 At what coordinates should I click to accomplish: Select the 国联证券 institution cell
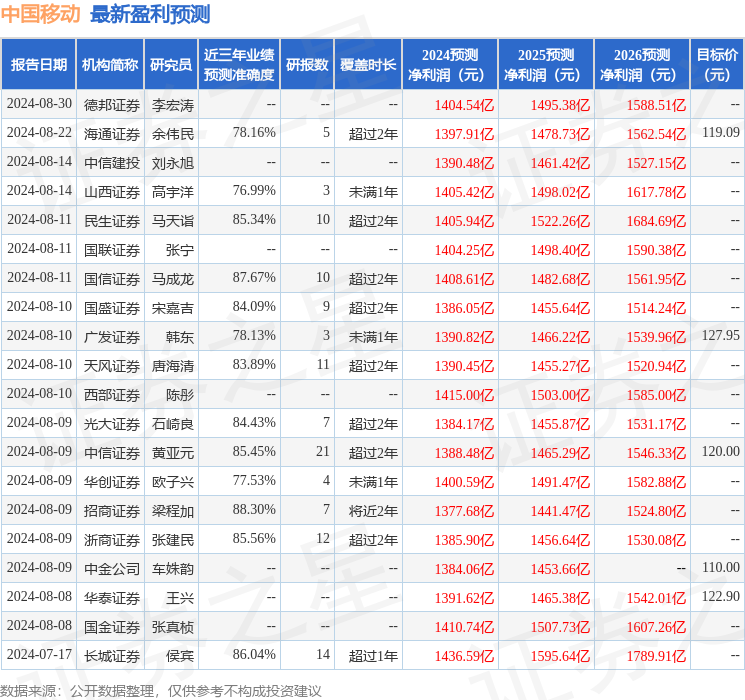[x=112, y=250]
